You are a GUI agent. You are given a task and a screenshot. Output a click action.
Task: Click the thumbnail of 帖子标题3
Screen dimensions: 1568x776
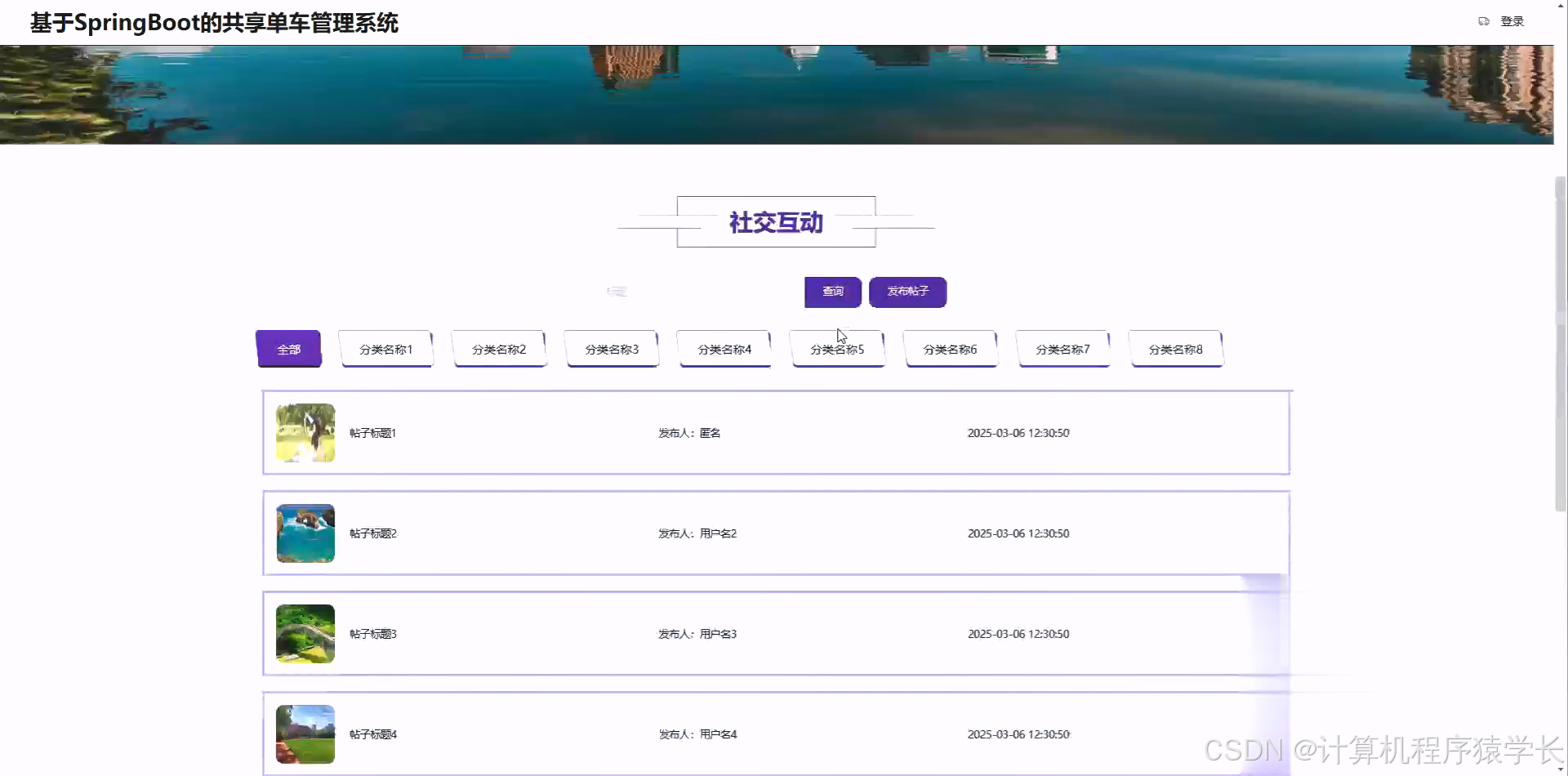point(304,633)
